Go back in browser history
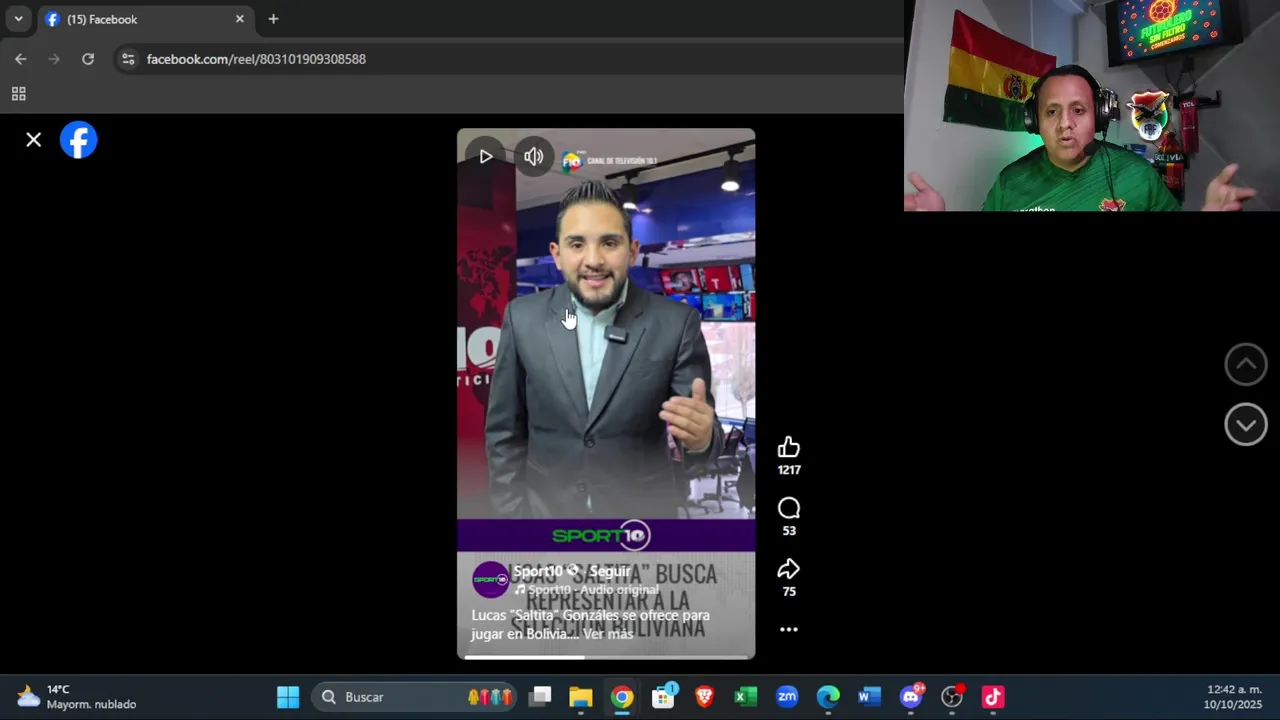Viewport: 1280px width, 720px height. tap(21, 59)
